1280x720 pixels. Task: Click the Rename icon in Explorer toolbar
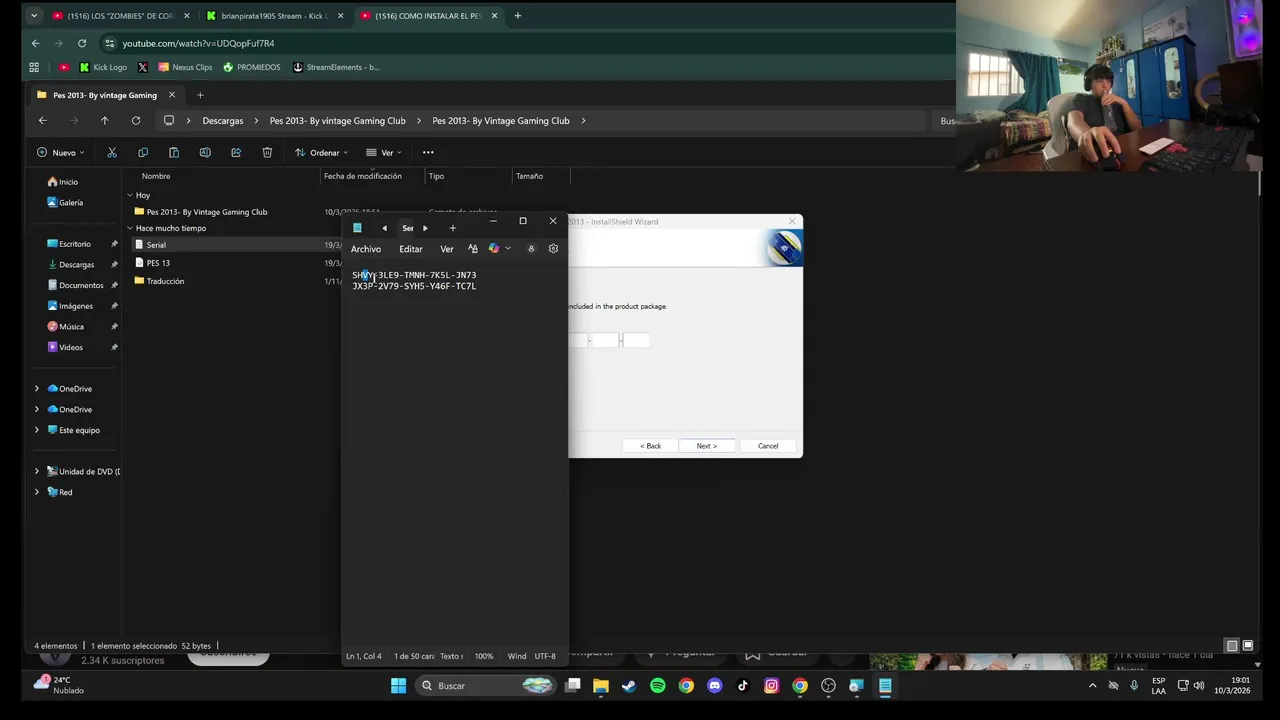[x=205, y=152]
